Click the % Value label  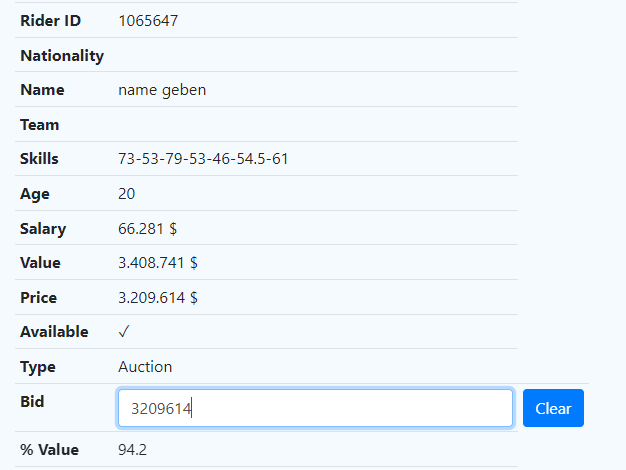[x=50, y=450]
